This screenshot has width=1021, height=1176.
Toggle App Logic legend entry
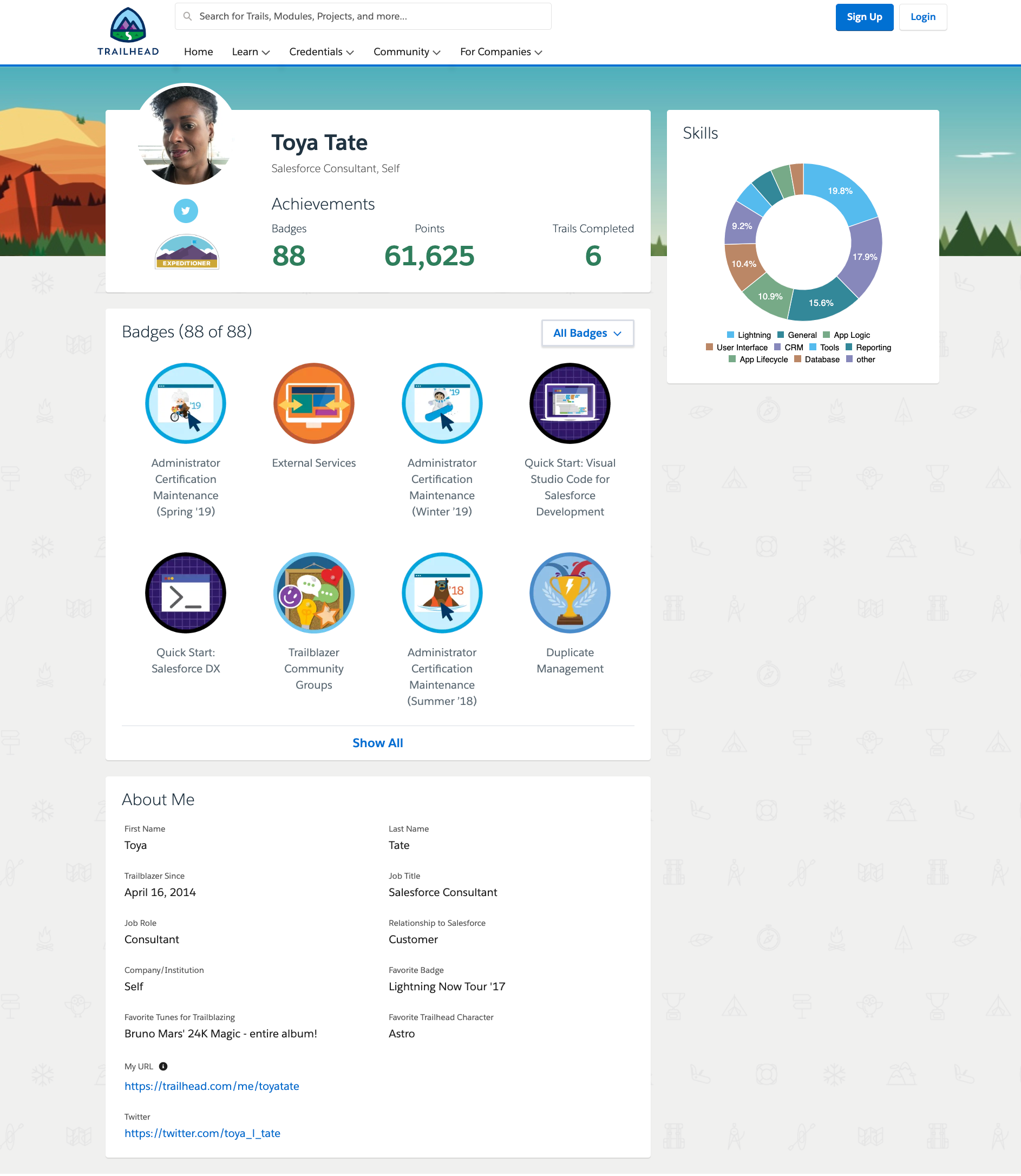847,335
